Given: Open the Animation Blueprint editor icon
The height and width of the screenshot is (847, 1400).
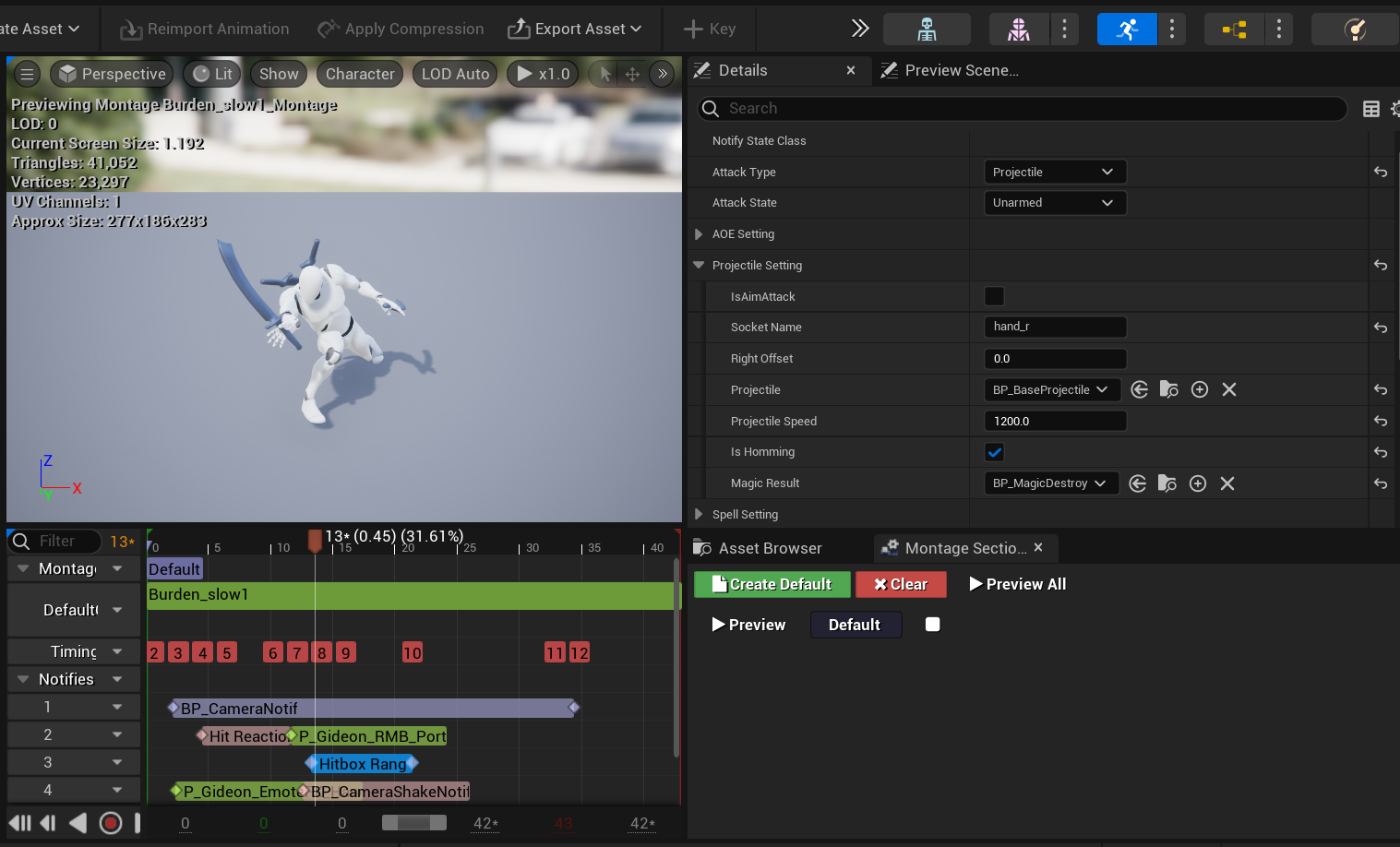Looking at the screenshot, I should click(x=1233, y=29).
